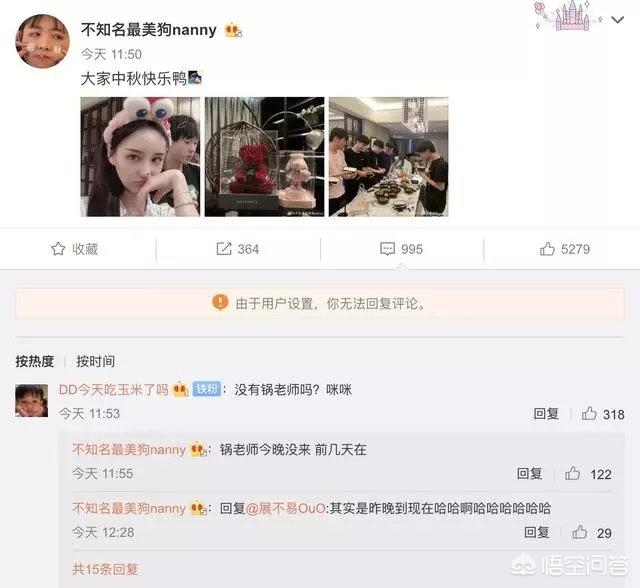Screen dimensions: 640x588
Task: Like the post with the thumbs-up showing 5279
Action: [x=547, y=249]
